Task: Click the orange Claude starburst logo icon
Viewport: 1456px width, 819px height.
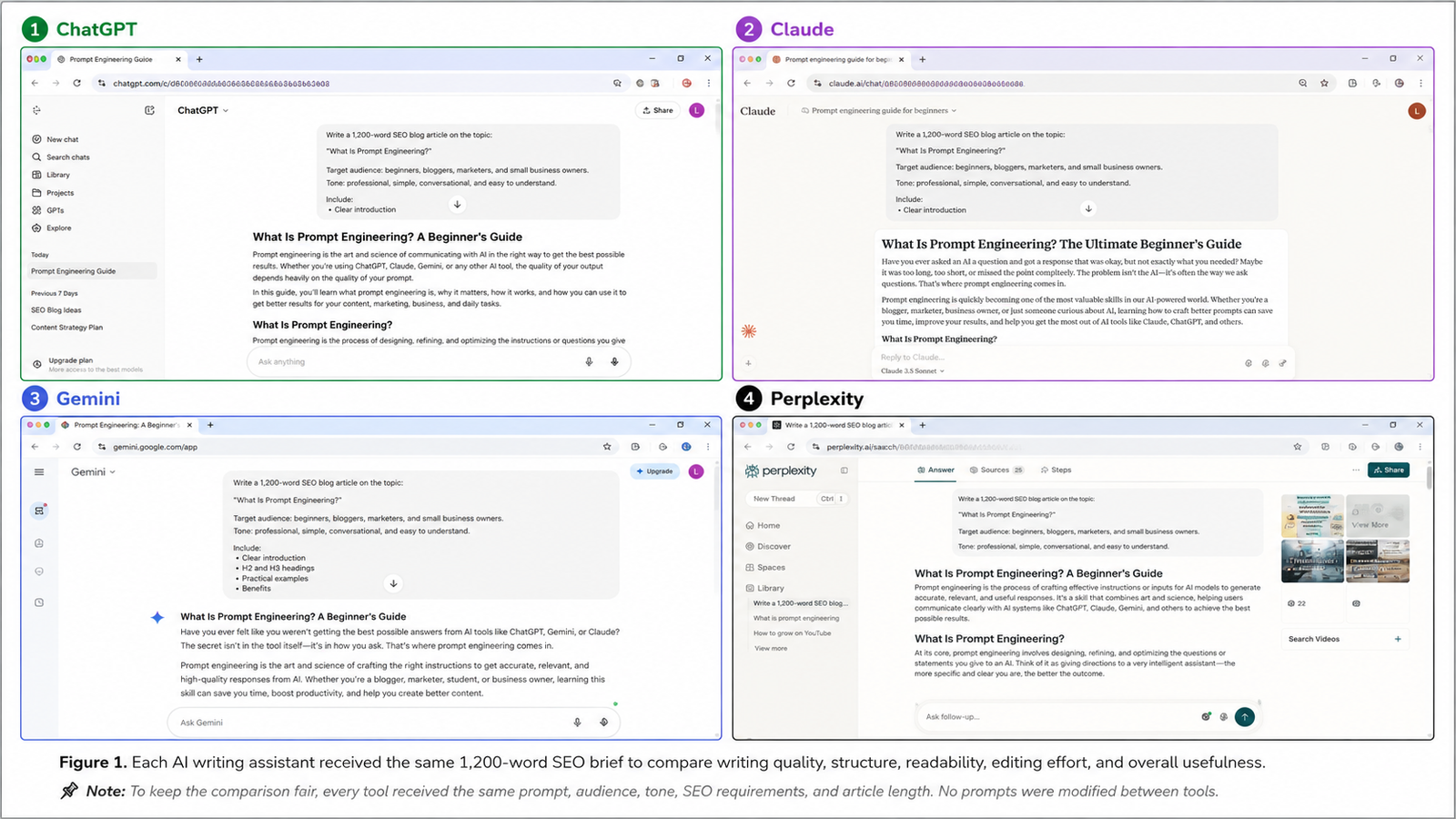Action: tap(749, 331)
